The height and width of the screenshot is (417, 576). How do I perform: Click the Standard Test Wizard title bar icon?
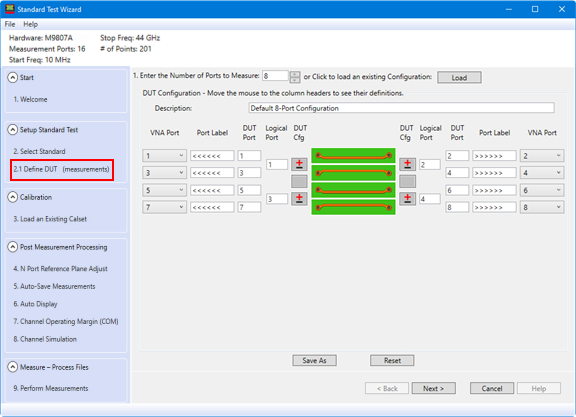[10, 9]
